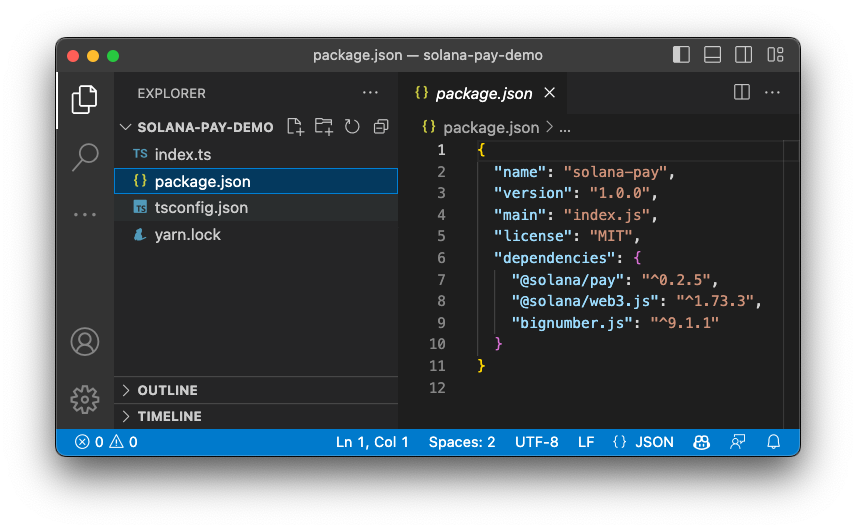This screenshot has height=530, width=856.
Task: Click the feedback icon in the status bar
Action: (738, 442)
